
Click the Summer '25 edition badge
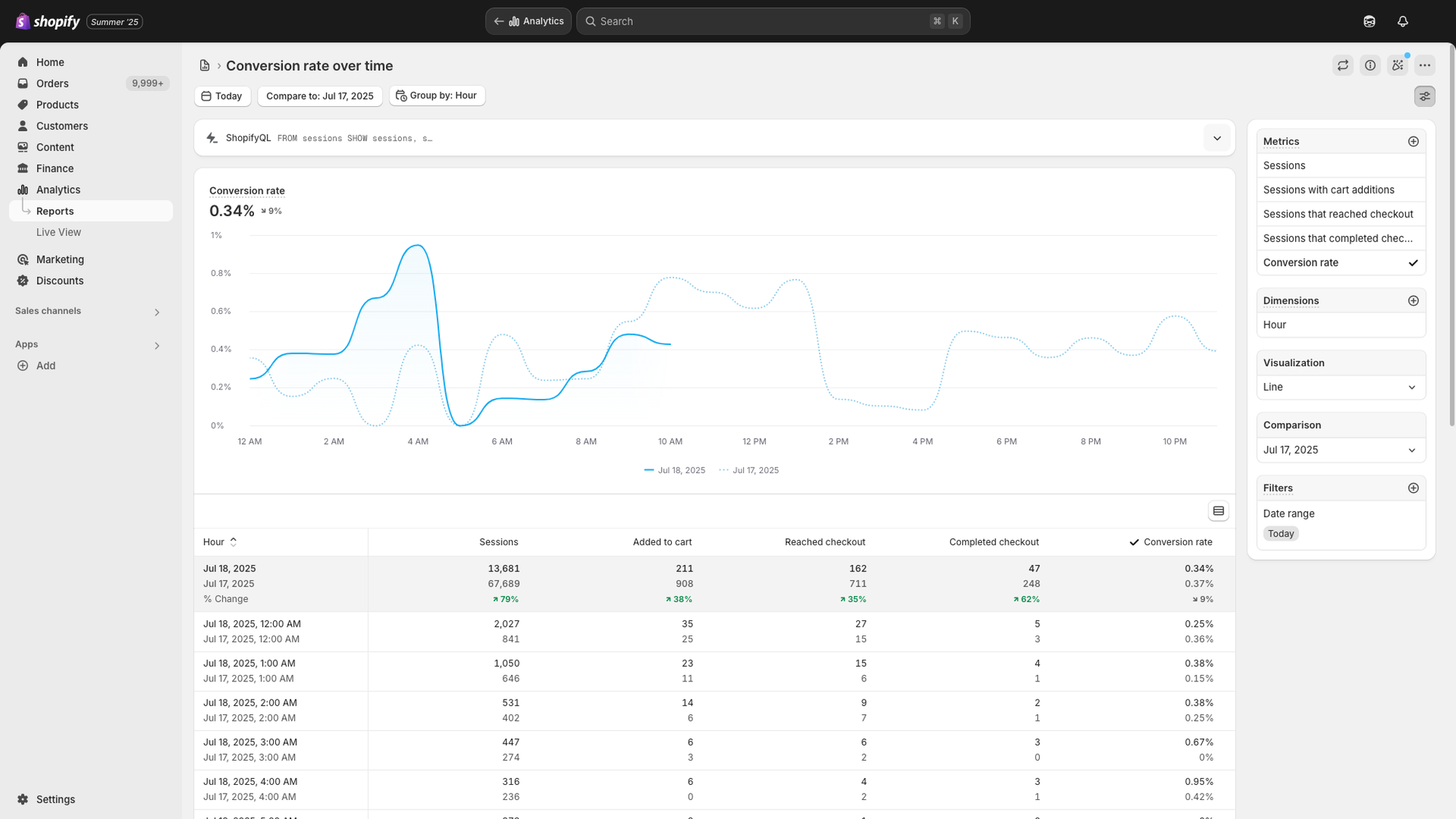(x=114, y=22)
